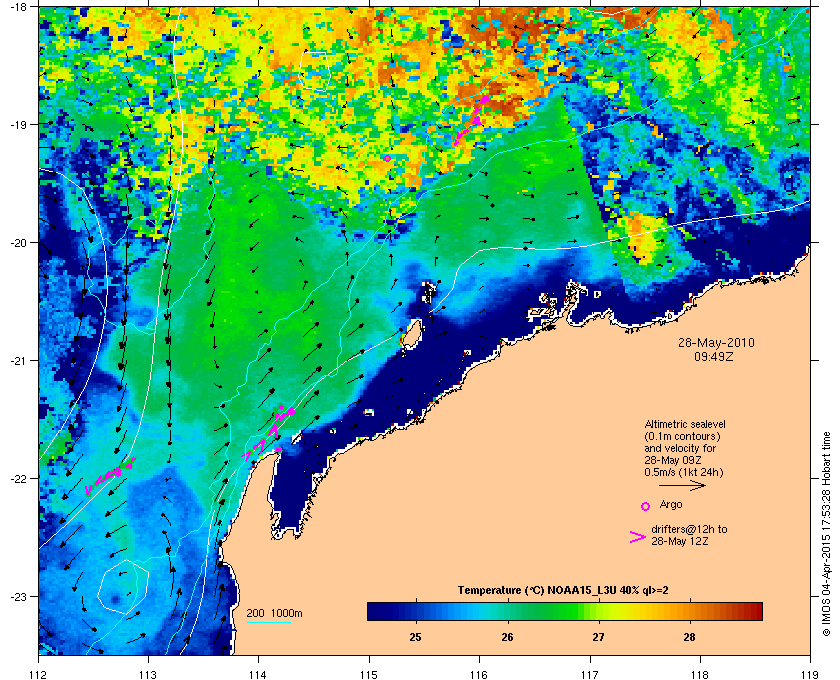The image size is (840, 680).
Task: Click the 200 1000m depth label
Action: [274, 614]
